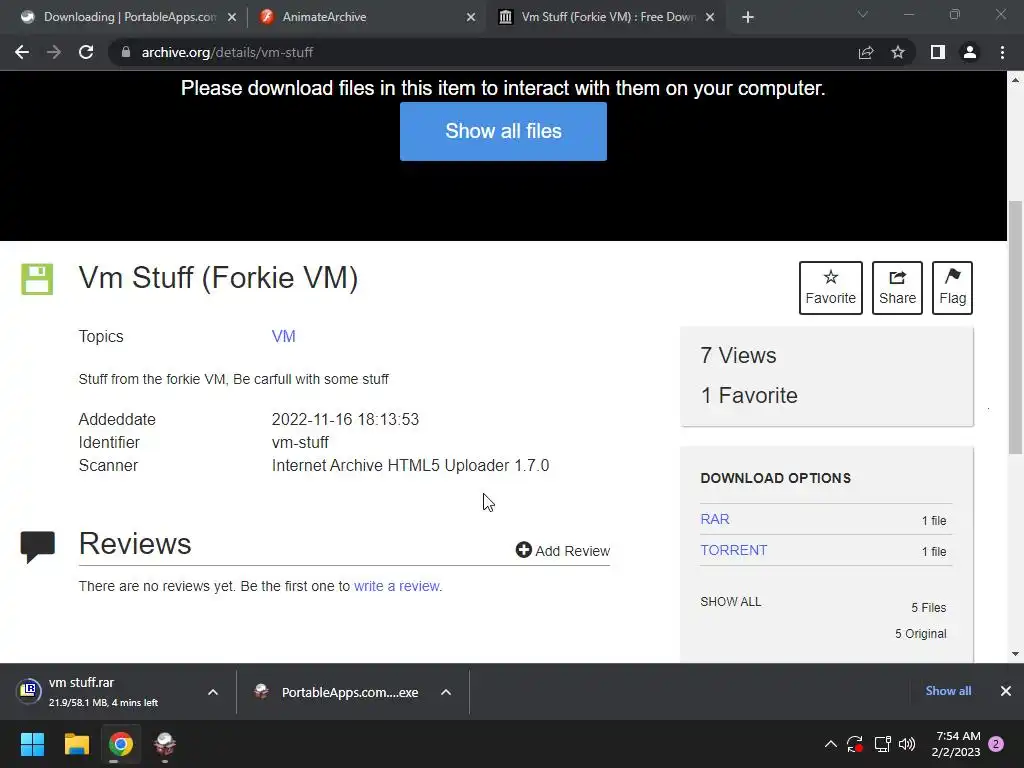Open the write a review link
This screenshot has height=768, width=1024.
pyautogui.click(x=396, y=586)
